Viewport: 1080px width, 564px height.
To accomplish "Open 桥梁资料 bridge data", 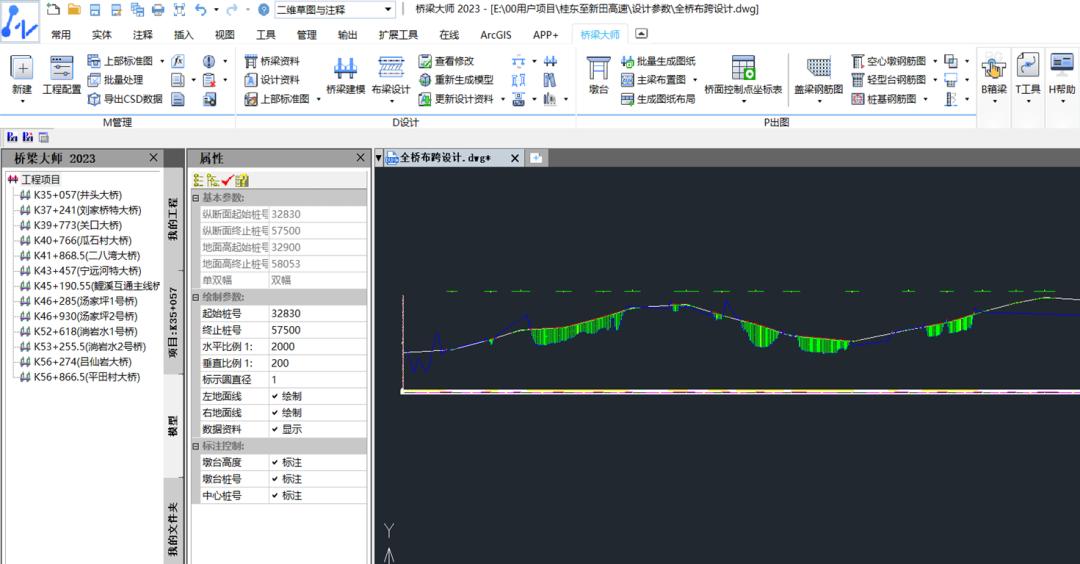I will 272,61.
